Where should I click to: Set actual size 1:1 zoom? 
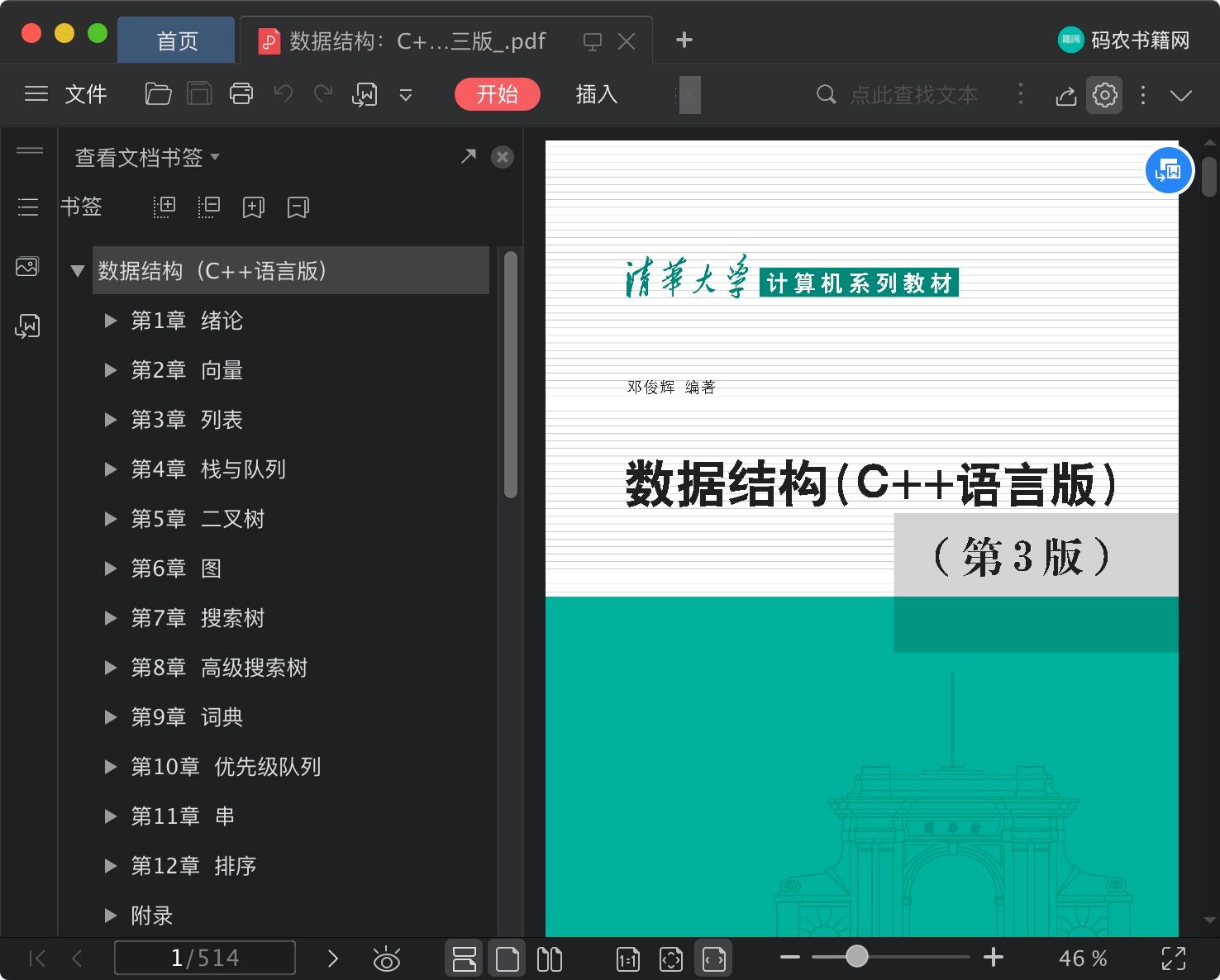pos(628,959)
